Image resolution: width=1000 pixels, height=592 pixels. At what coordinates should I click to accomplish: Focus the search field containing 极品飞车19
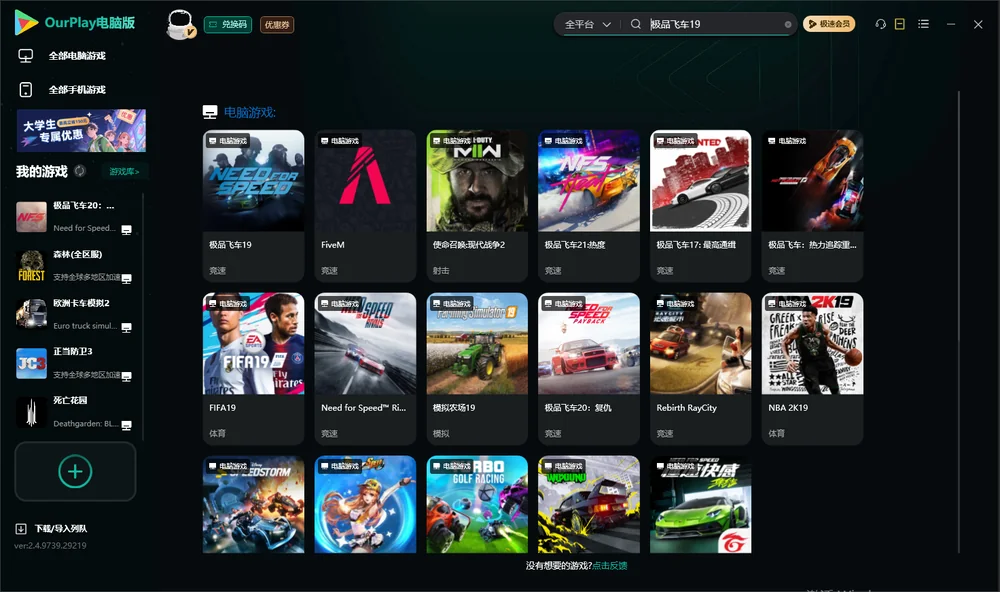click(x=714, y=24)
